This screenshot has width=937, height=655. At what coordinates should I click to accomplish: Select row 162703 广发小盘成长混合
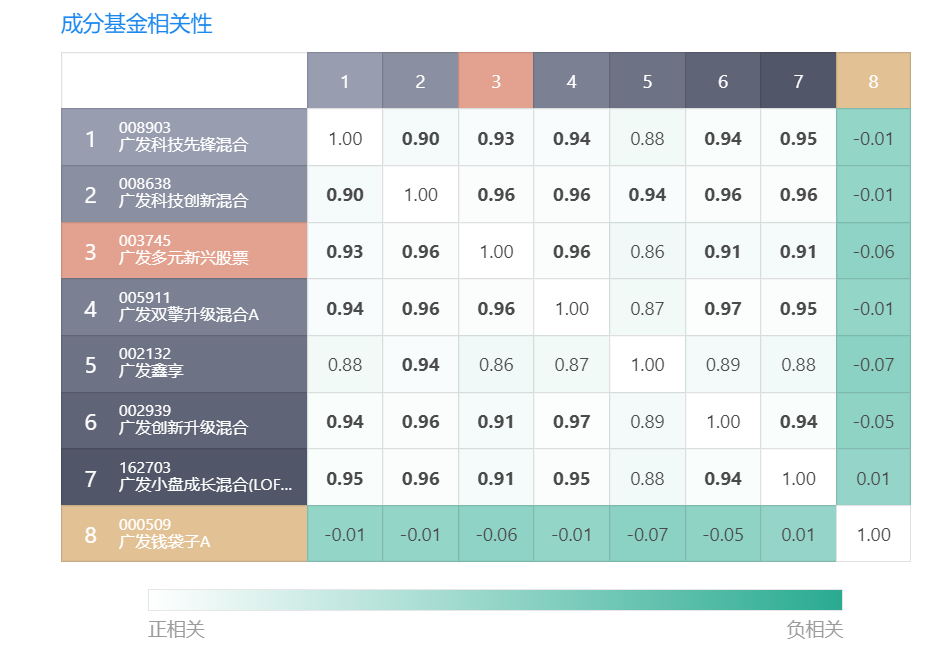pyautogui.click(x=184, y=477)
